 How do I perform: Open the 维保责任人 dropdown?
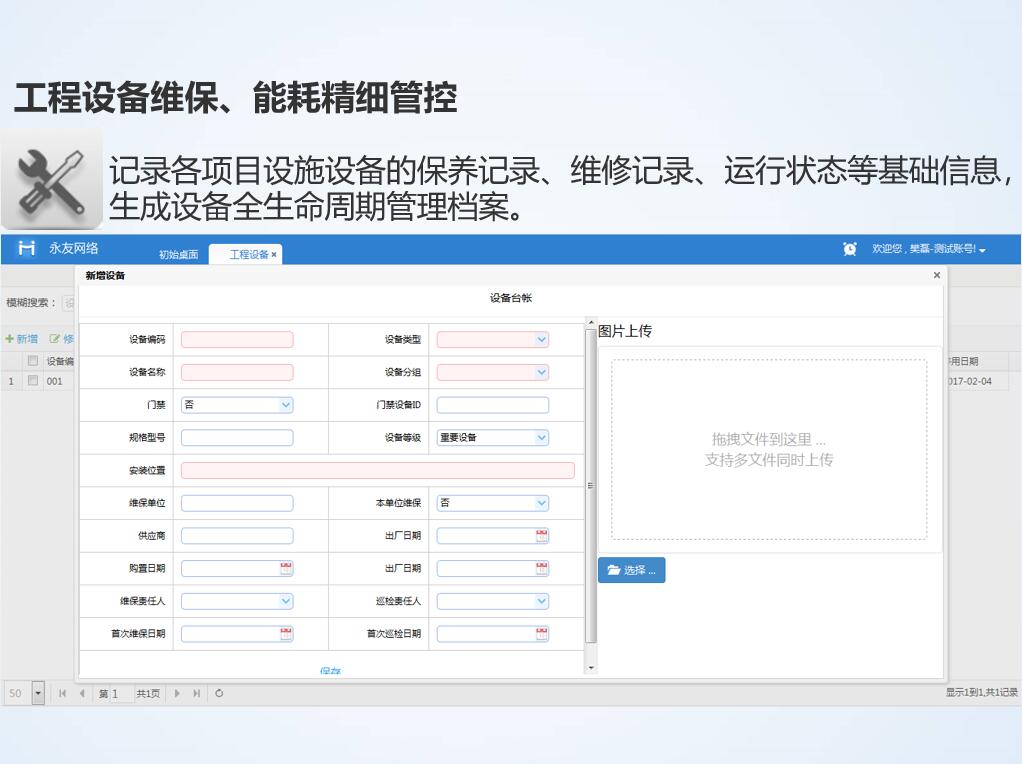286,601
